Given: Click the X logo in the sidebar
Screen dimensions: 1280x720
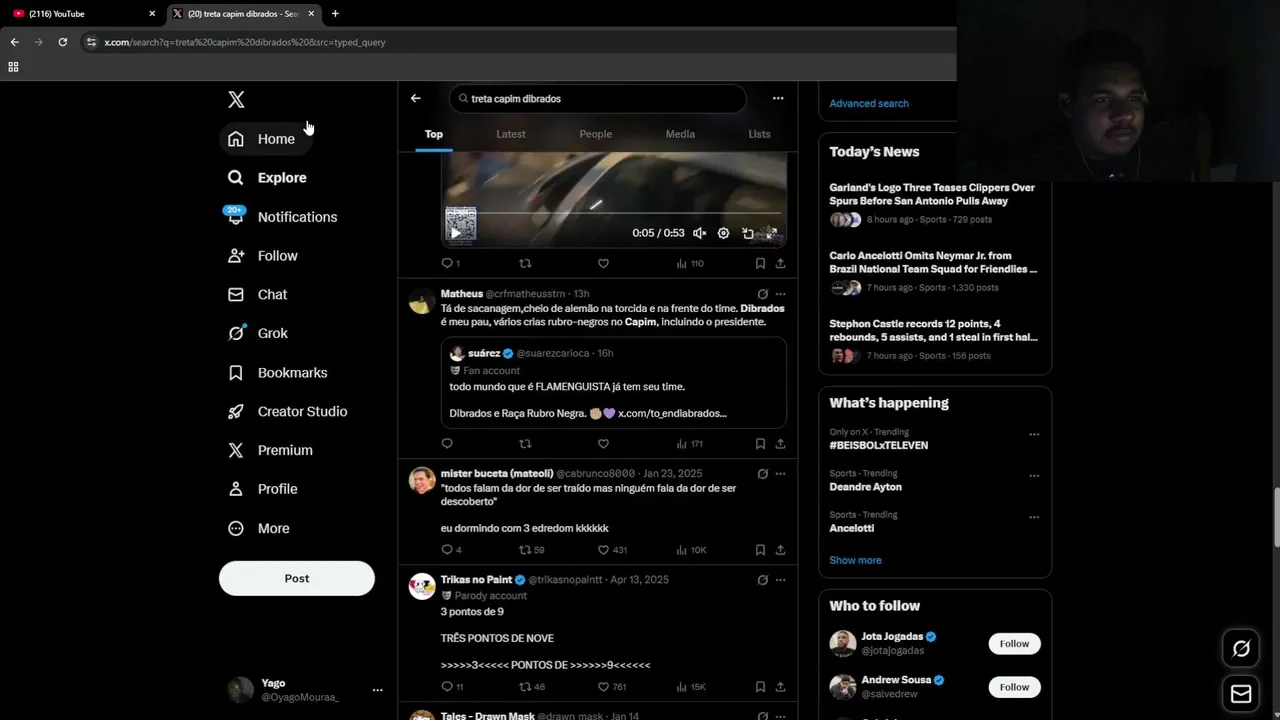Looking at the screenshot, I should point(236,99).
